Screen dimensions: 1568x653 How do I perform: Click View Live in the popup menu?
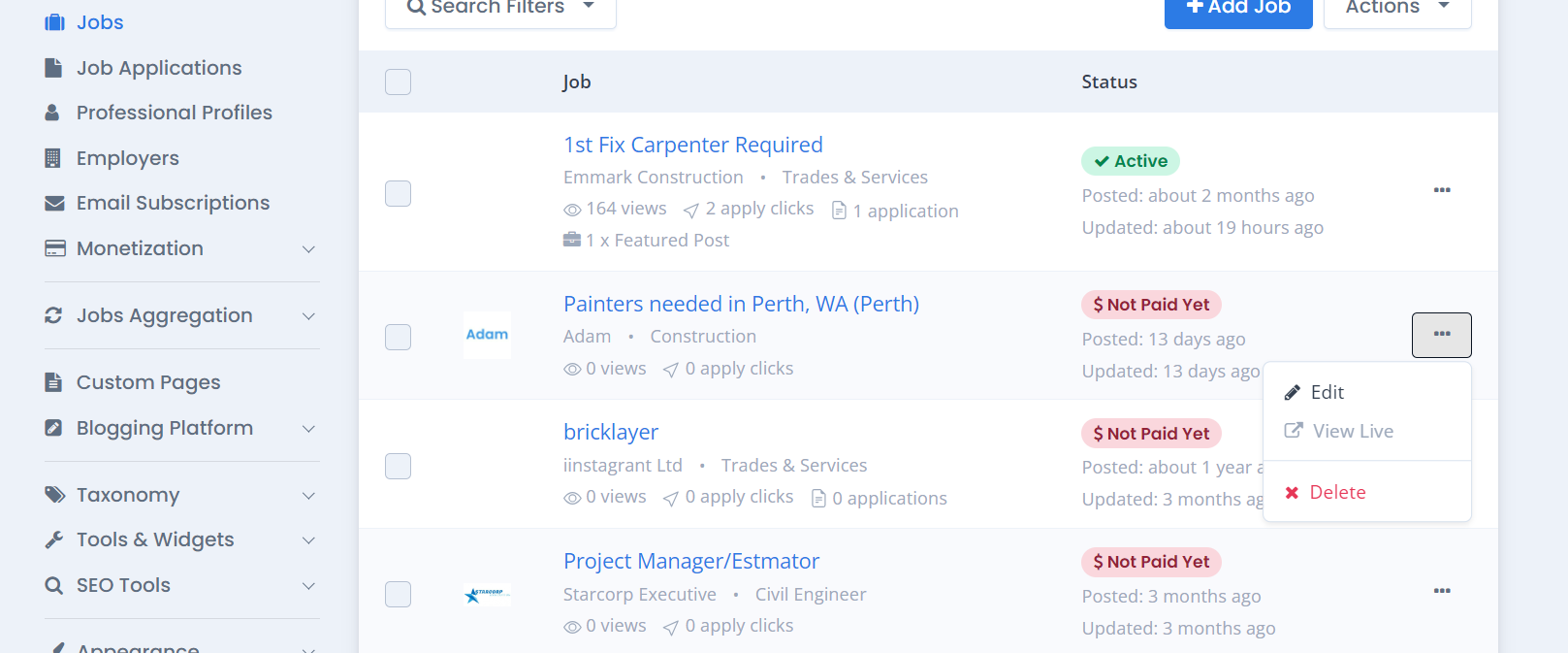click(1352, 431)
